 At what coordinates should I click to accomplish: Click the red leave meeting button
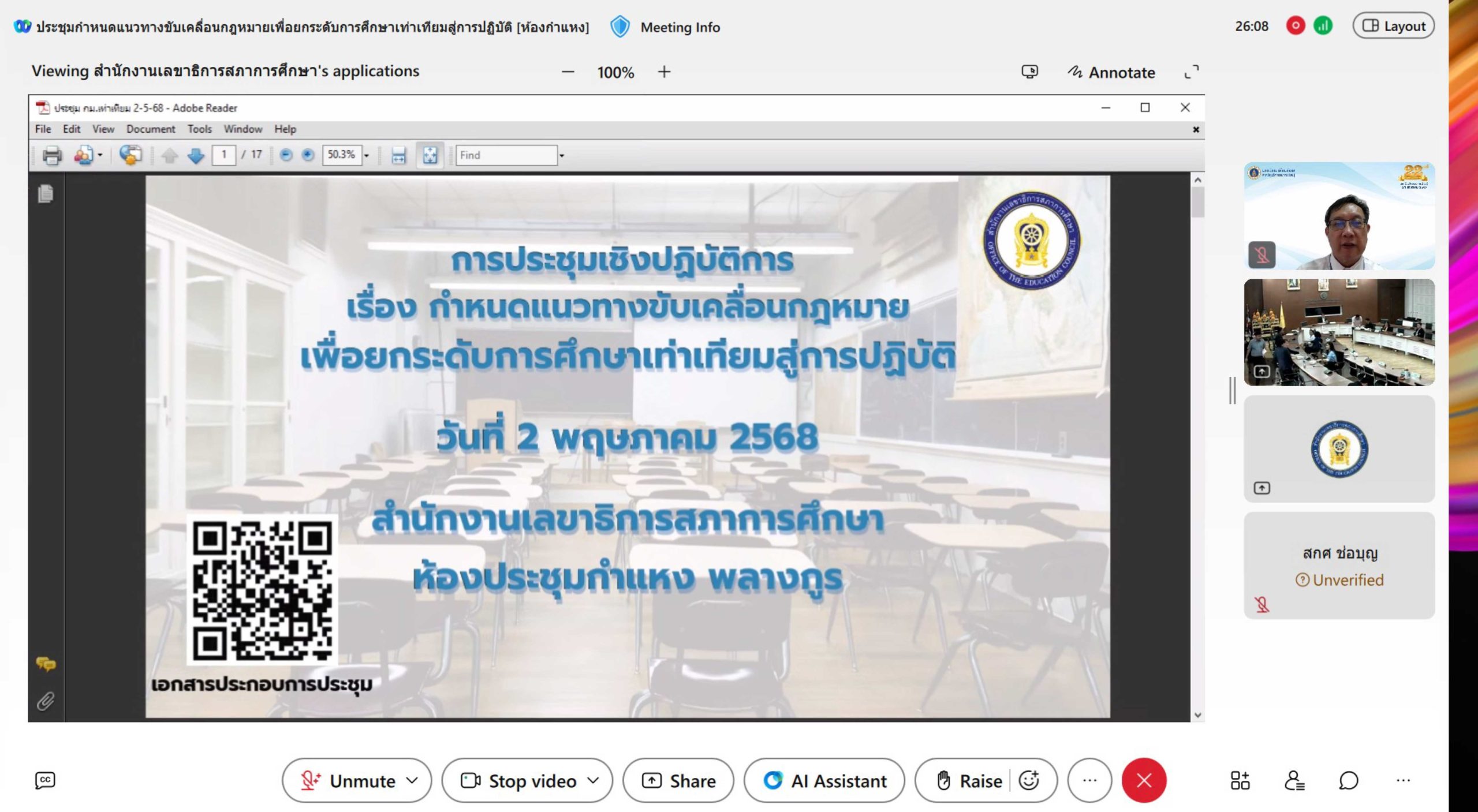coord(1144,780)
